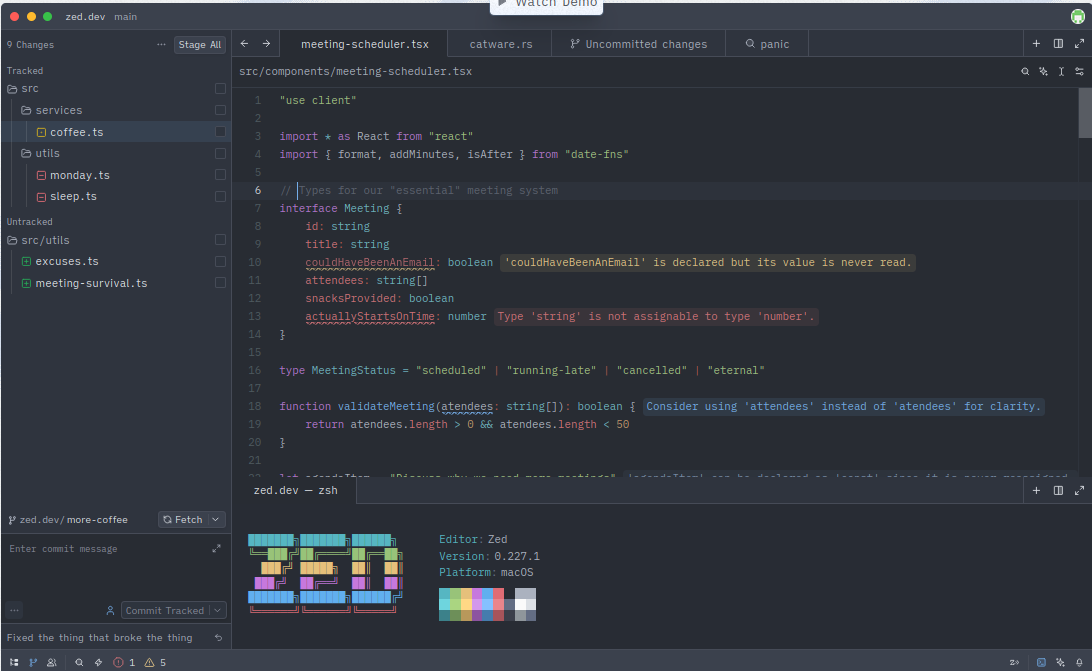Click the Stage All button

(200, 45)
